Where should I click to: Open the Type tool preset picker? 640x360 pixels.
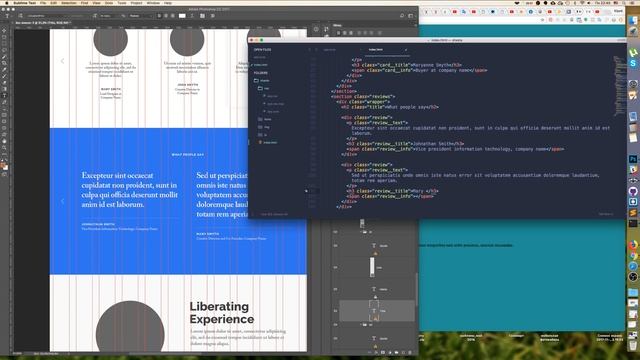coord(8,16)
